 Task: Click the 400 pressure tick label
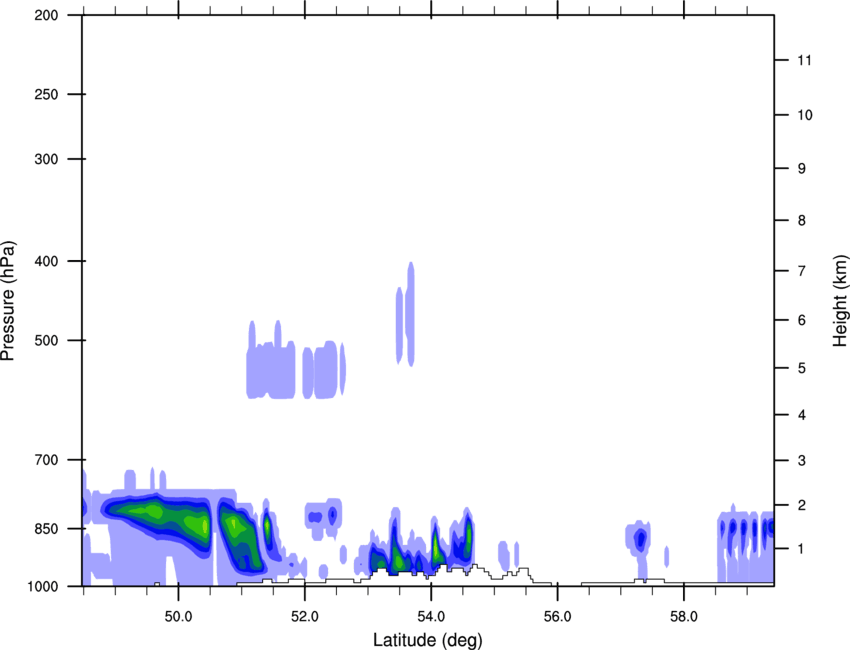pyautogui.click(x=46, y=261)
